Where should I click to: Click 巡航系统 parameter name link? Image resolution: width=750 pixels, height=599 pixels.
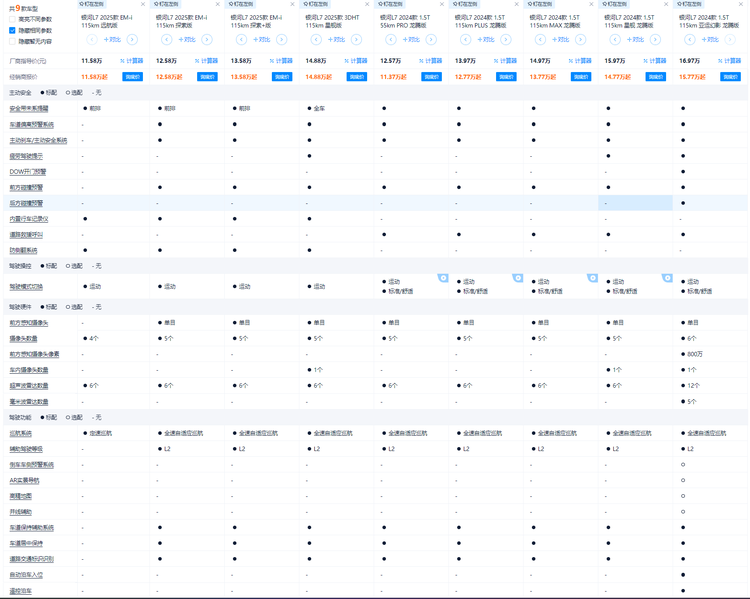[21, 434]
